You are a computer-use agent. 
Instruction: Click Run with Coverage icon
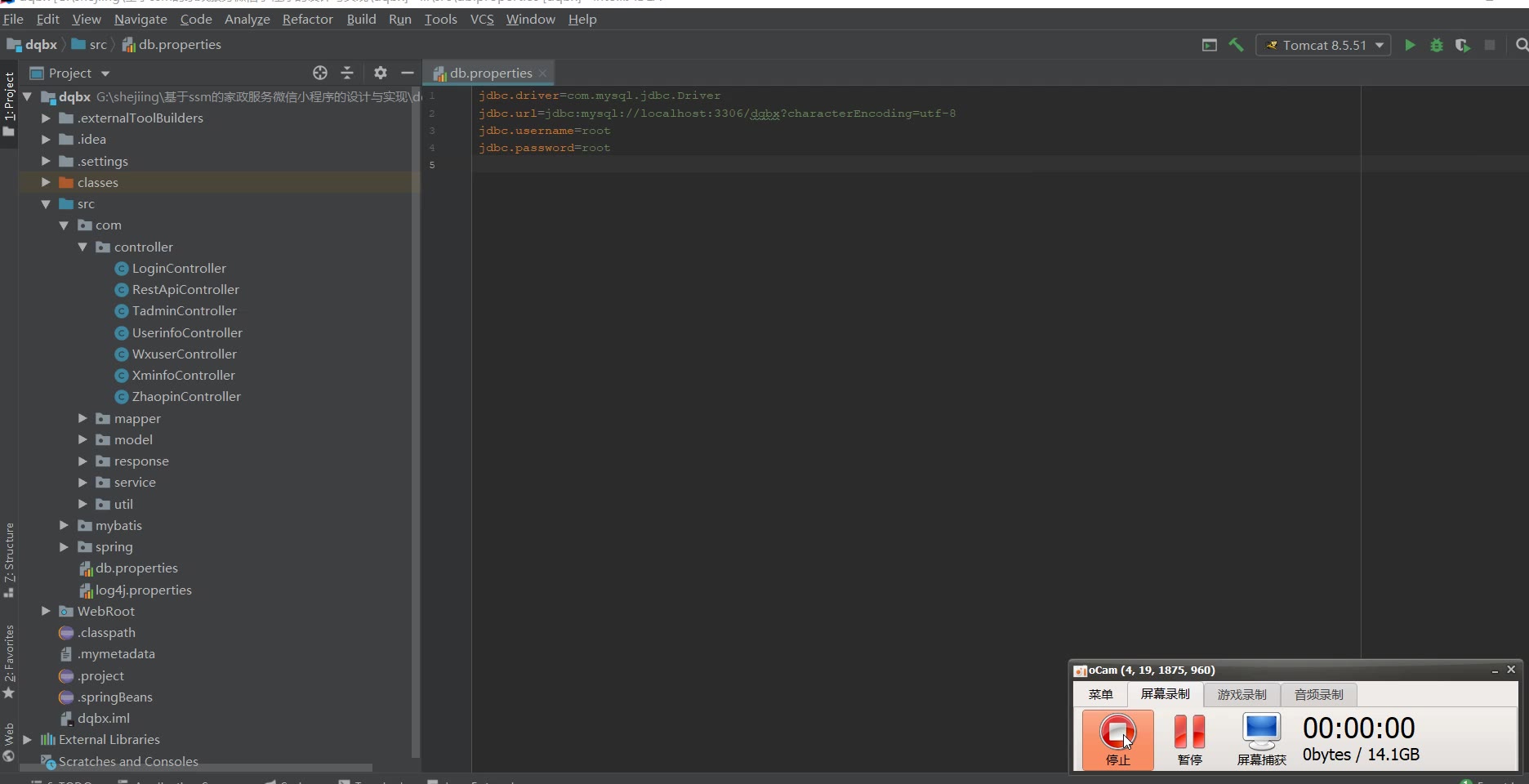[x=1463, y=46]
